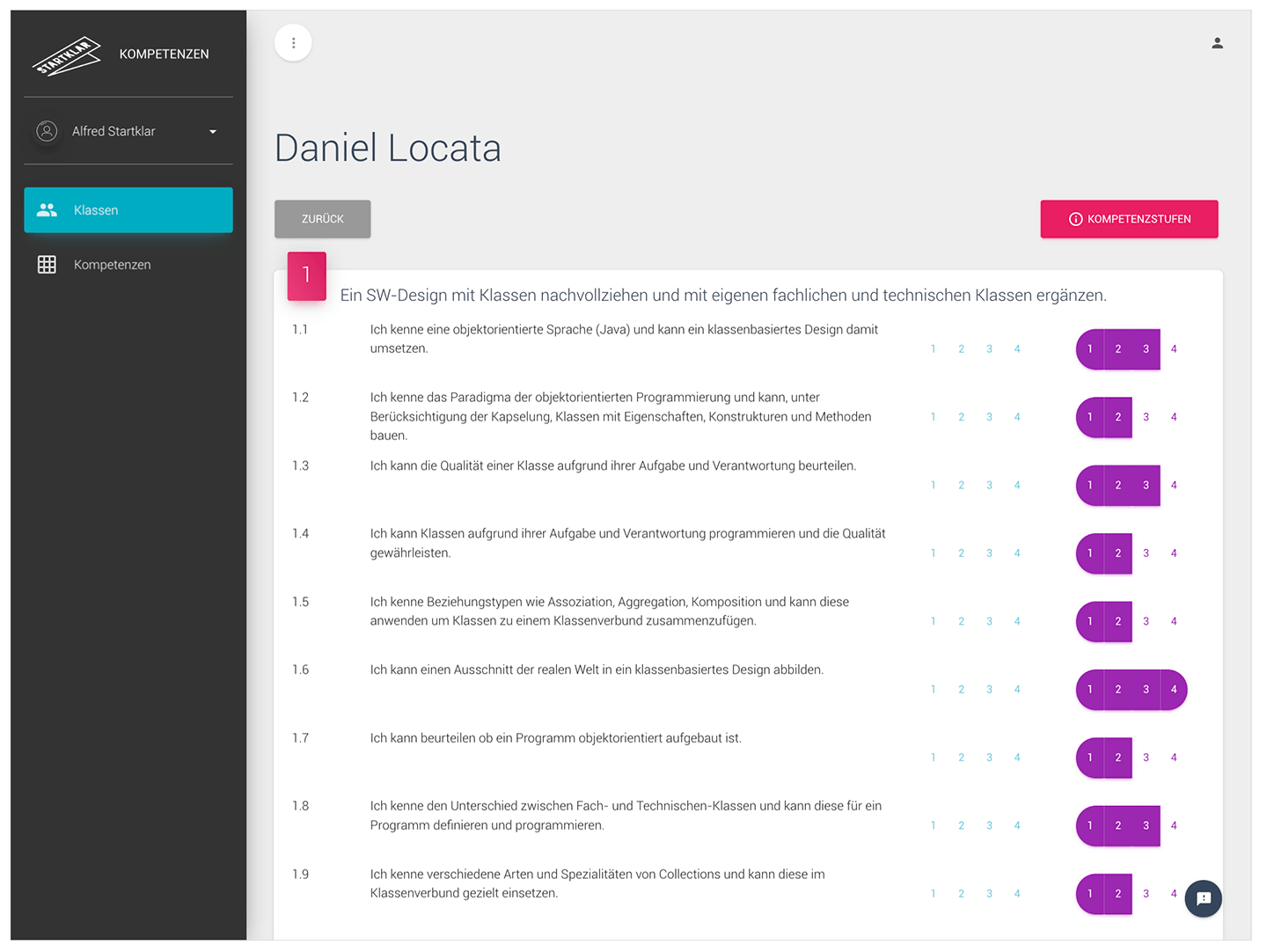Select teal level 2 for competency 1.5

[x=961, y=622]
